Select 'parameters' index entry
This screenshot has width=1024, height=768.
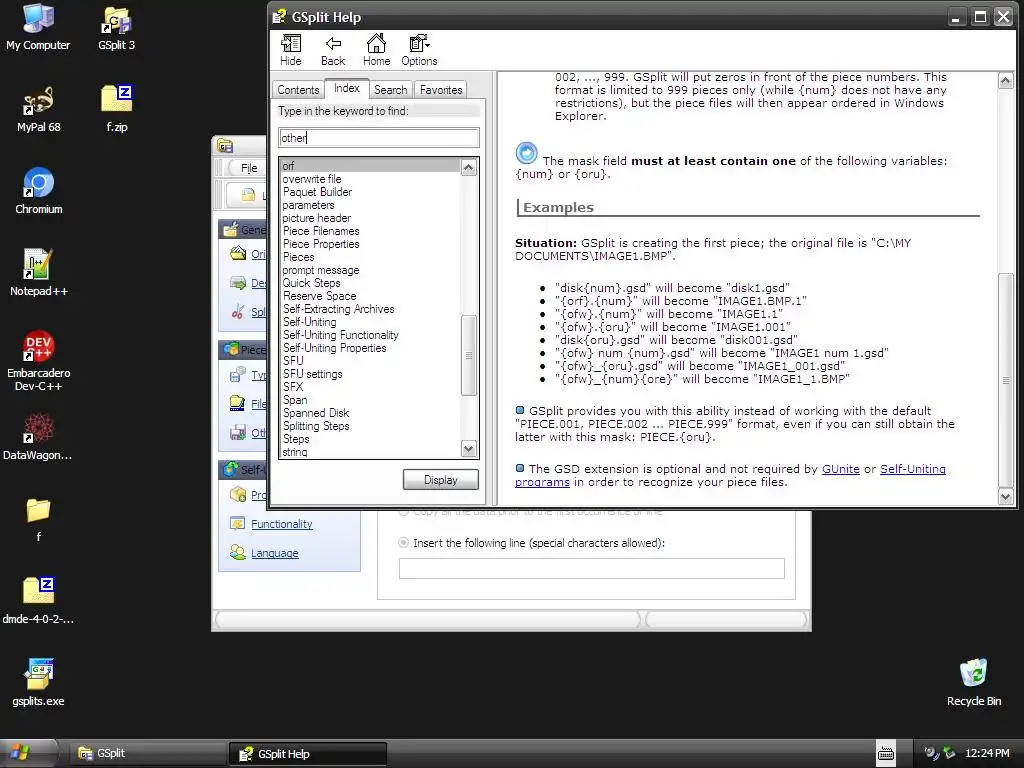[x=308, y=205]
